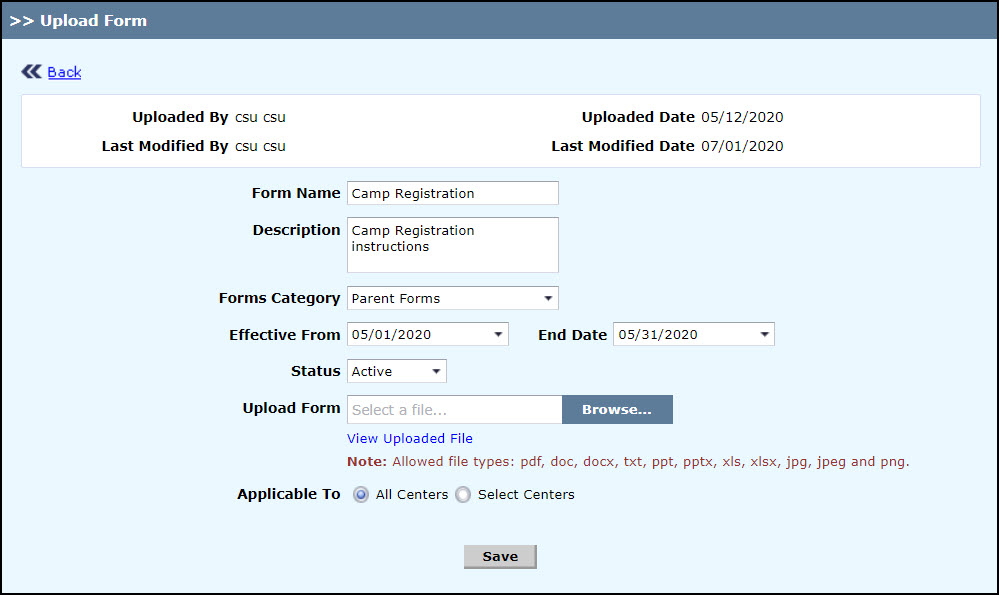This screenshot has width=999, height=595.
Task: Click the double-chevron back arrow icon
Action: (31, 71)
